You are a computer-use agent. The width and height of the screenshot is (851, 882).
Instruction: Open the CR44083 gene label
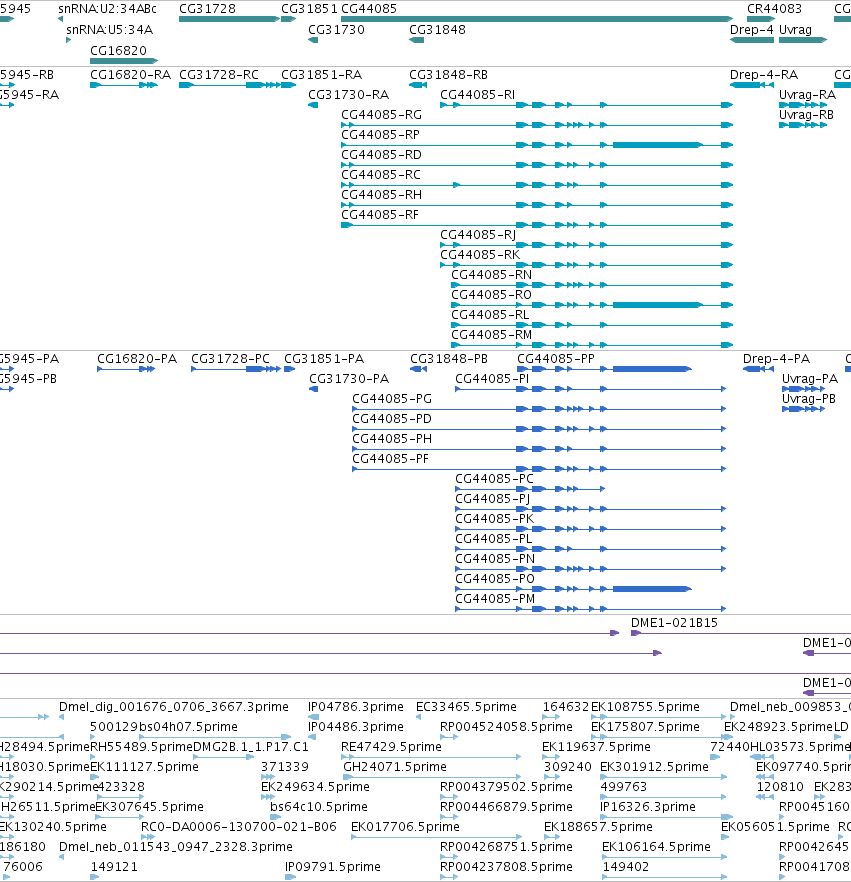pyautogui.click(x=774, y=9)
